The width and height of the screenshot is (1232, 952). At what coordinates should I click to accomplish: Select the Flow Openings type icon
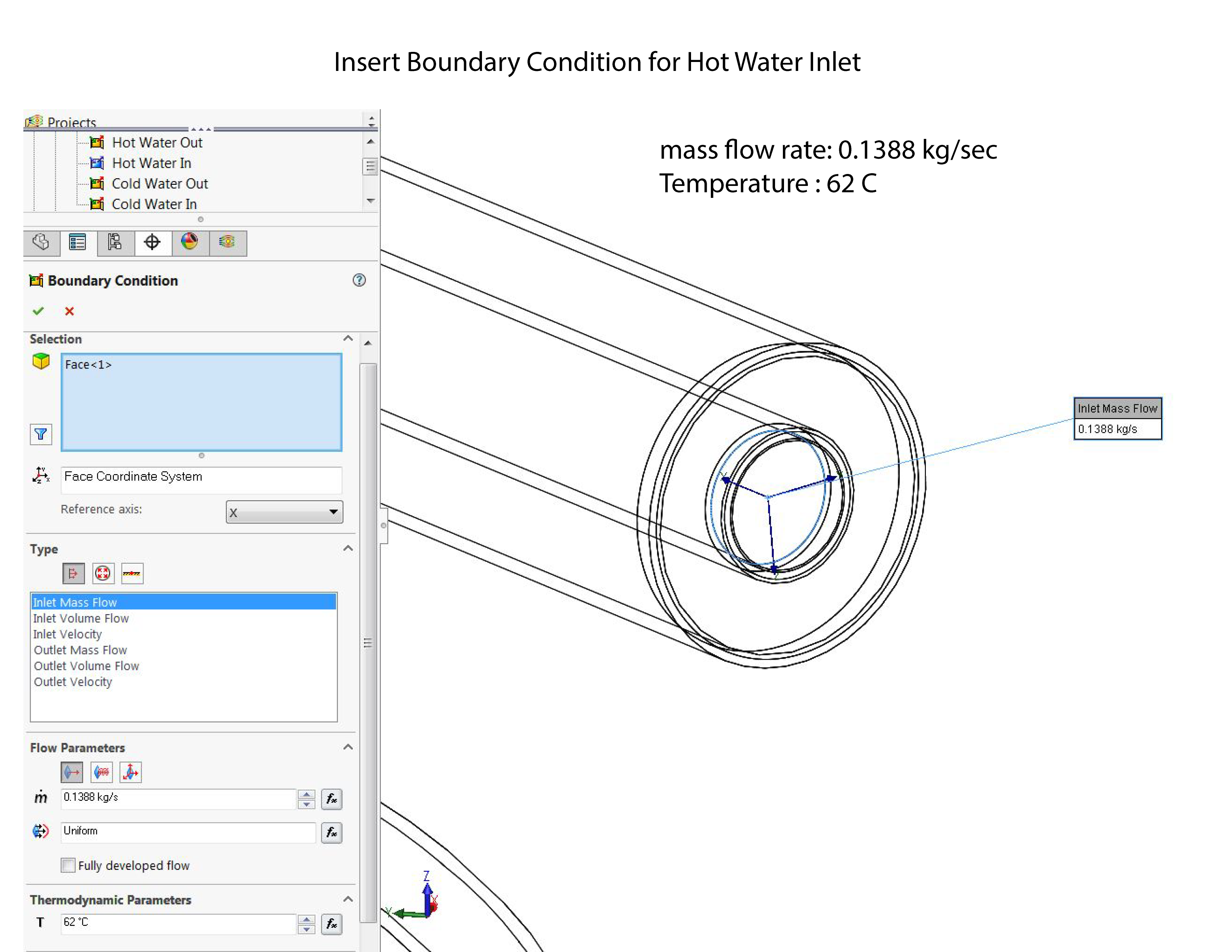73,573
